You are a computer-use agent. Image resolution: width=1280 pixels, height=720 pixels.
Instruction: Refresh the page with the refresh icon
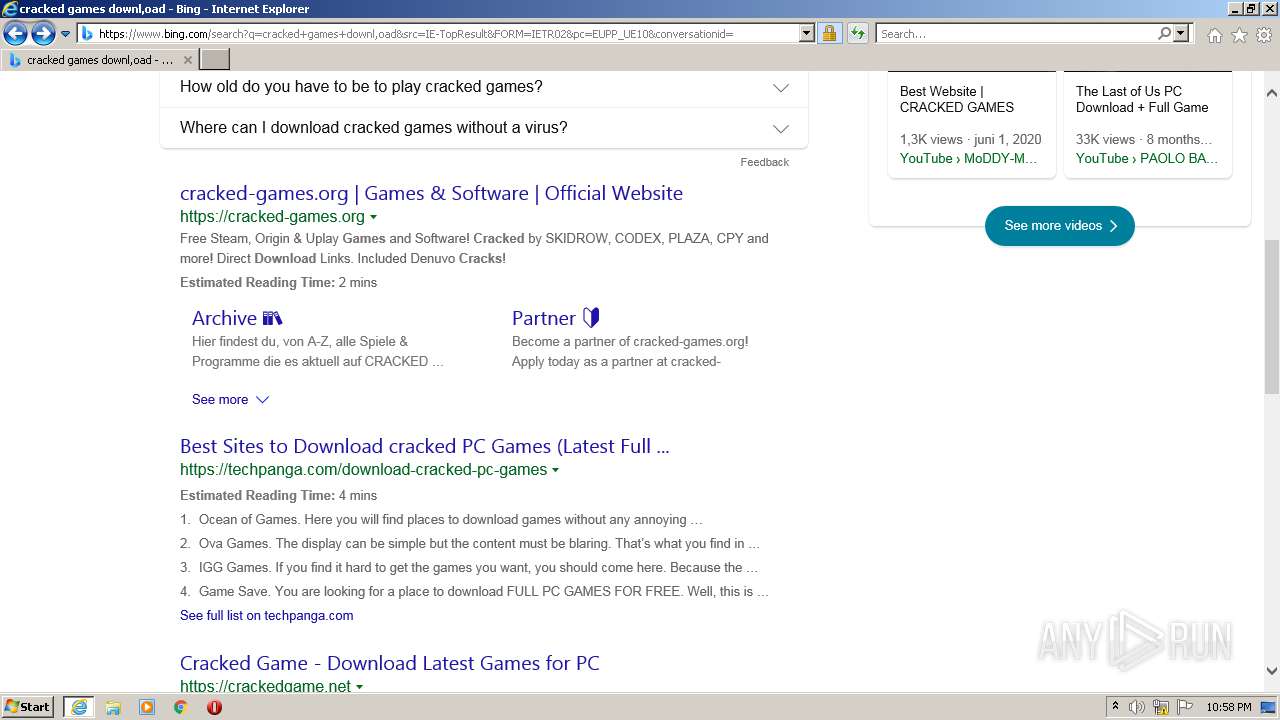tap(857, 34)
